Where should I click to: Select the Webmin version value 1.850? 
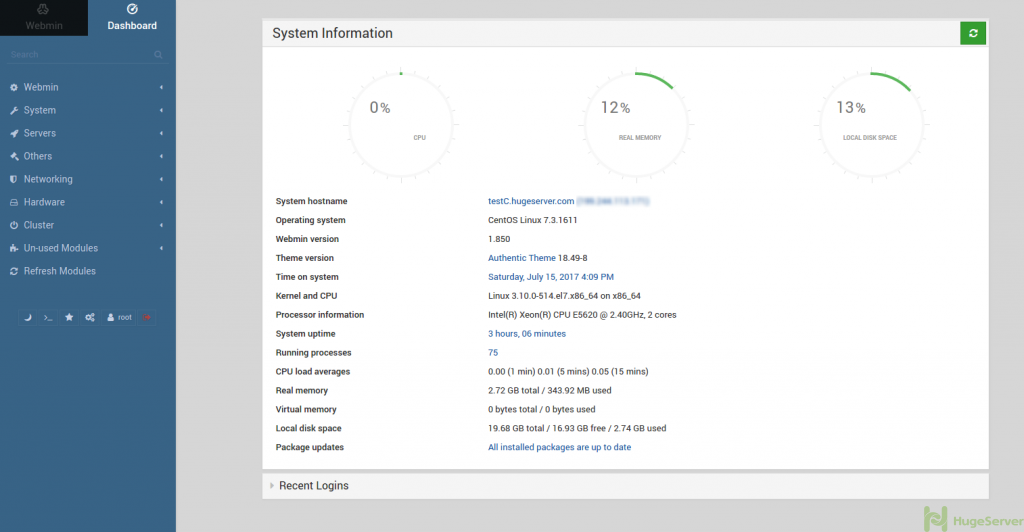(499, 239)
